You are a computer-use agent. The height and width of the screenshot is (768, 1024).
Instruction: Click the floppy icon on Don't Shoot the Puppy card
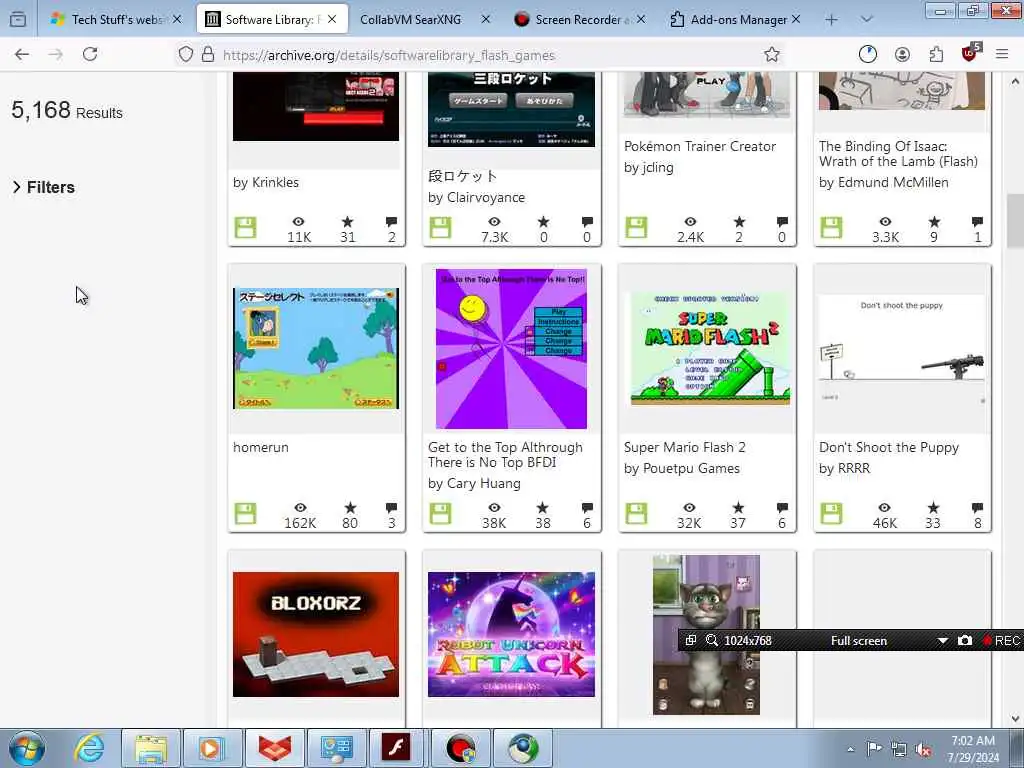coord(831,514)
